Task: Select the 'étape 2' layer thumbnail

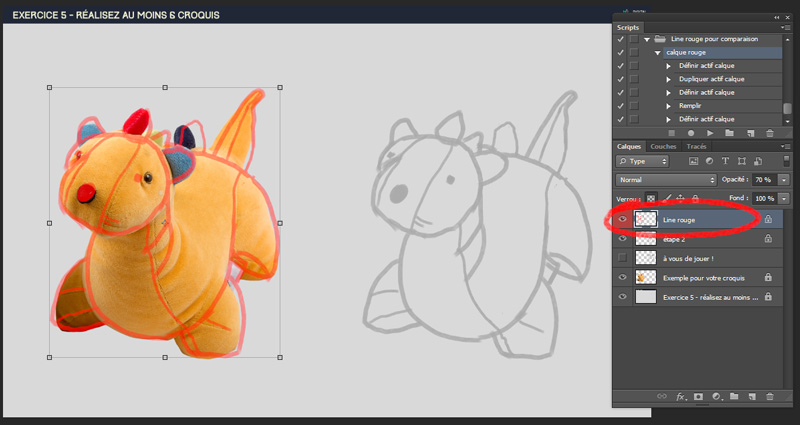Action: pos(645,239)
